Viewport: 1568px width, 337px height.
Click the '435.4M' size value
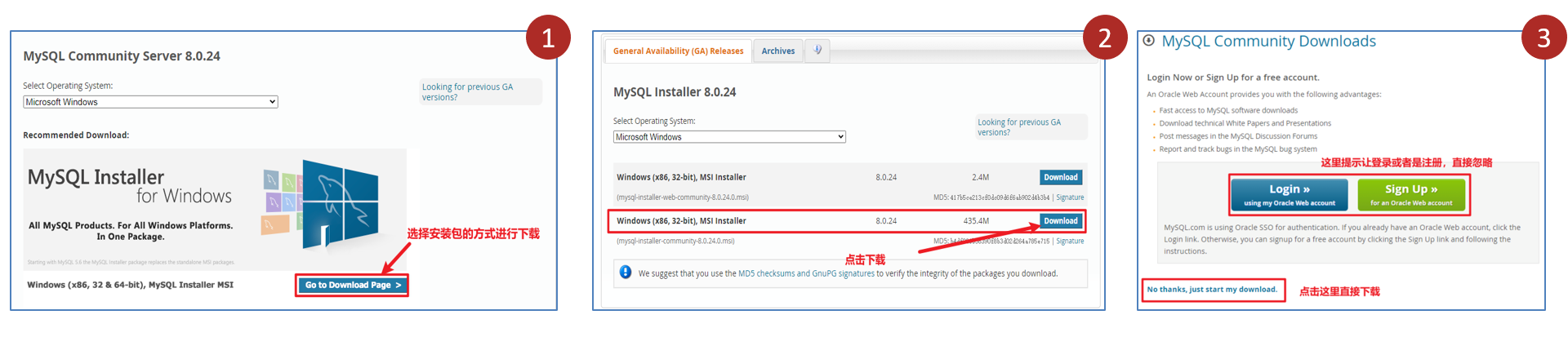[976, 221]
